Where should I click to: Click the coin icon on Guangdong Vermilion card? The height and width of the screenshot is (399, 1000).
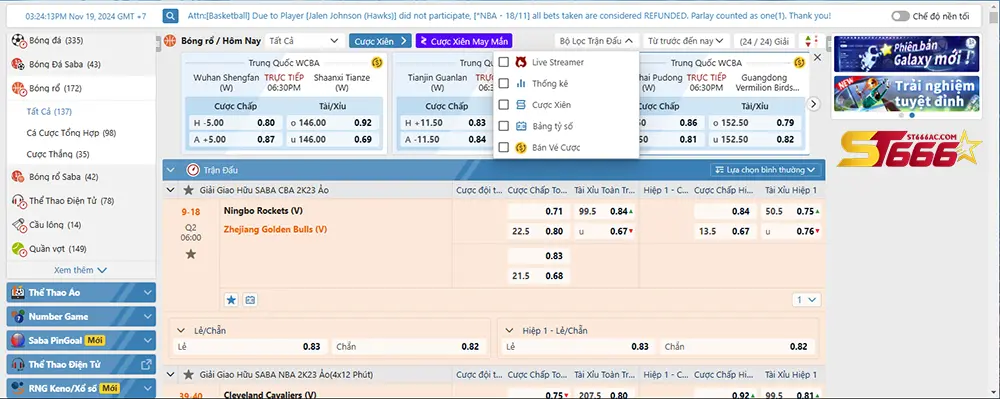[x=799, y=62]
